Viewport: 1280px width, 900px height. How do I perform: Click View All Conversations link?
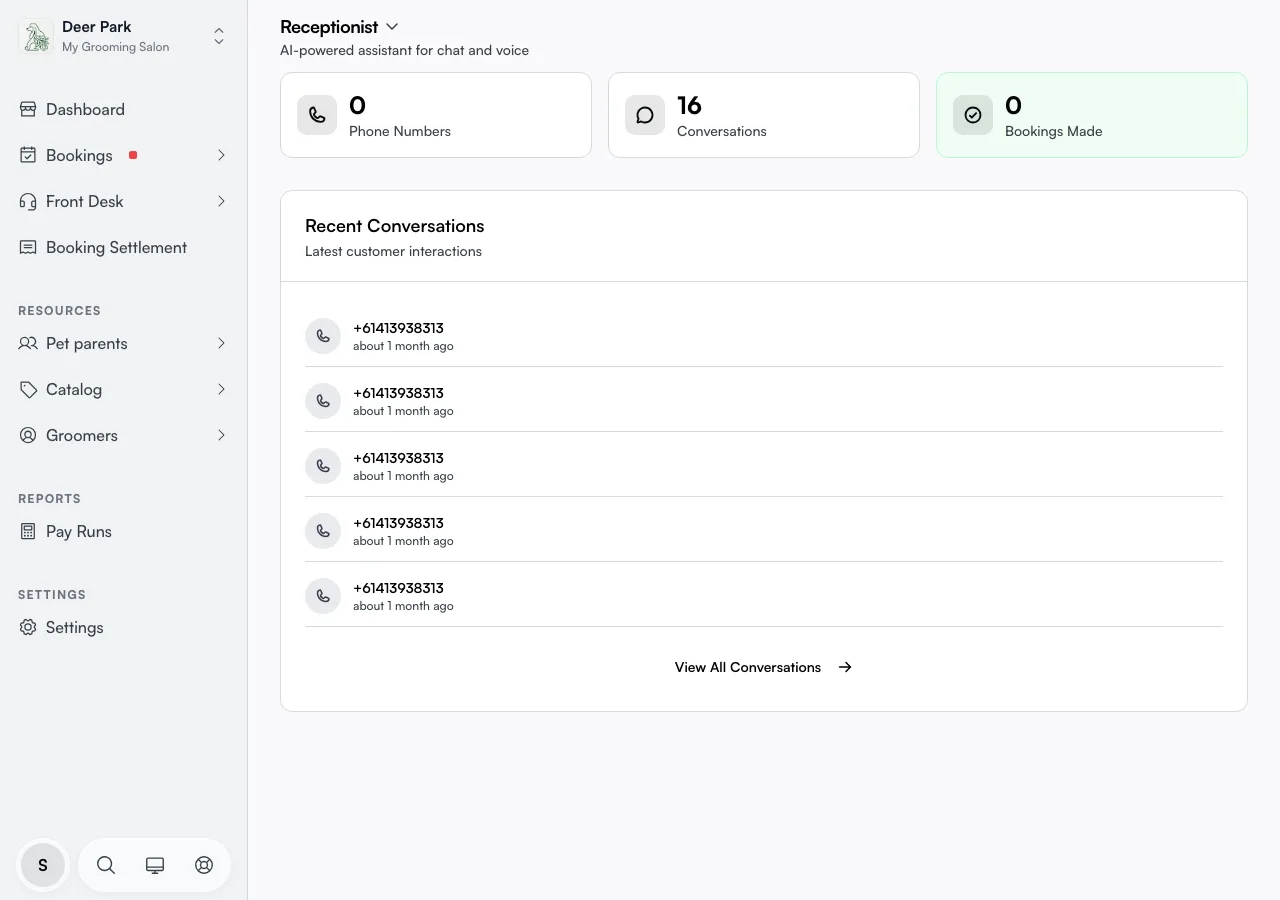tap(748, 667)
